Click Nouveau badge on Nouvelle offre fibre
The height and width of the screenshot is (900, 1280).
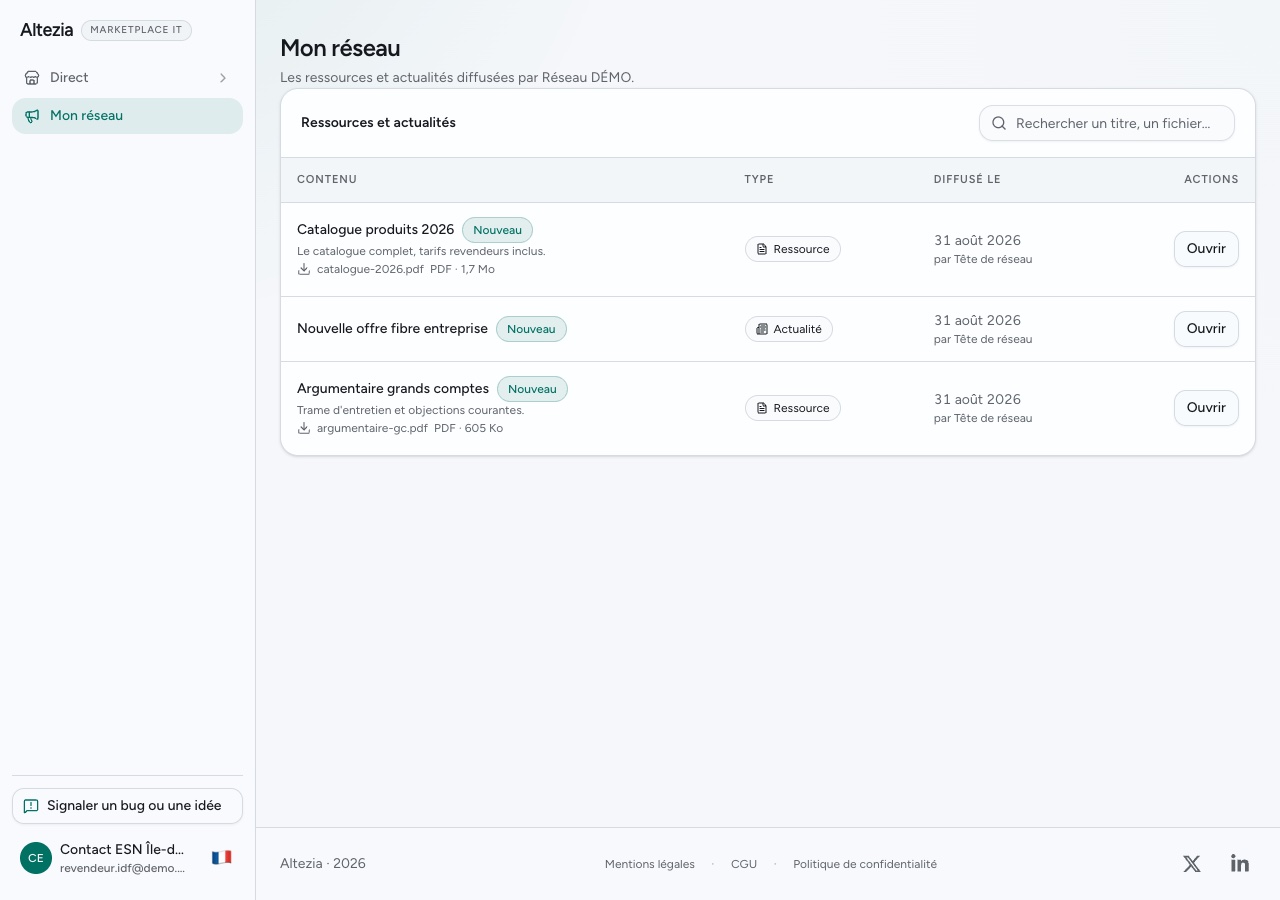pos(531,329)
